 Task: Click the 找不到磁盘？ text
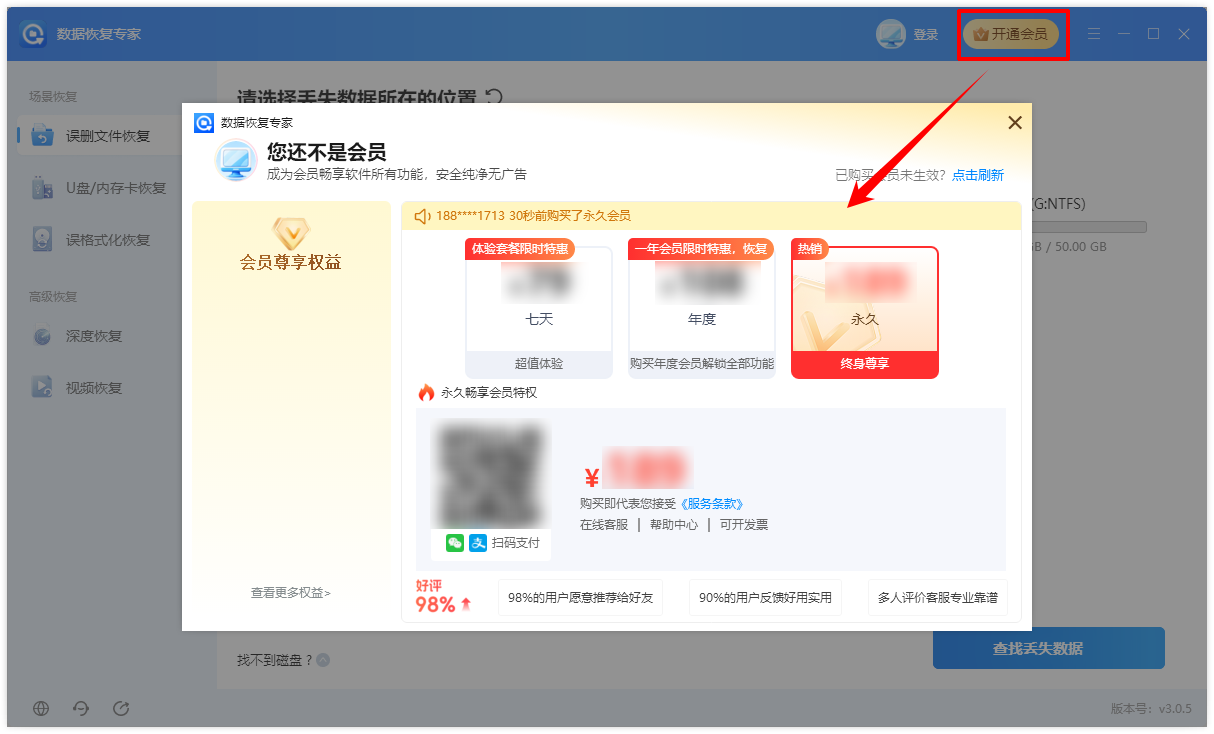275,660
